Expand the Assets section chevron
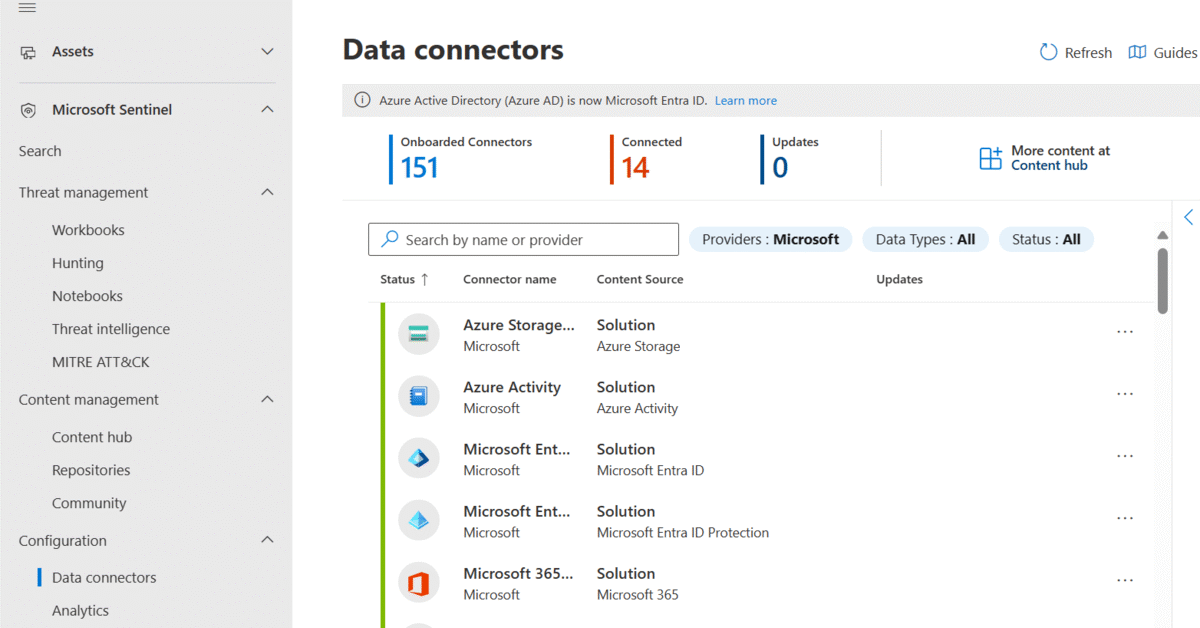 click(267, 51)
